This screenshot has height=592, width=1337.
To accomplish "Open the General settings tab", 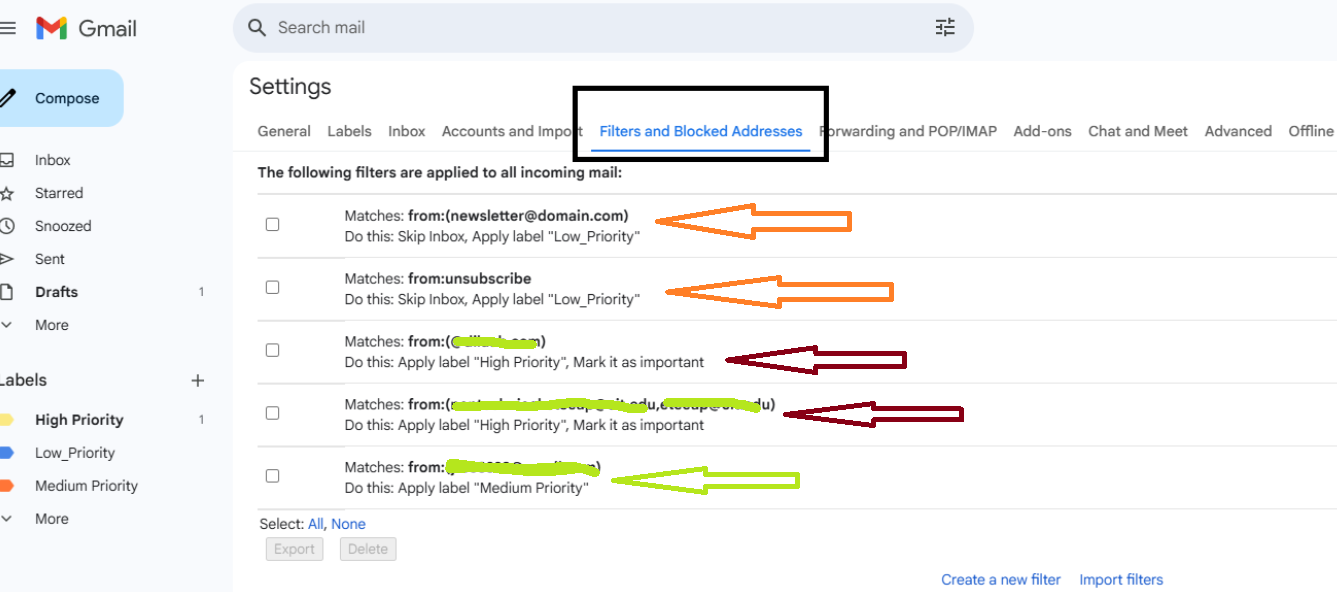I will click(x=284, y=130).
